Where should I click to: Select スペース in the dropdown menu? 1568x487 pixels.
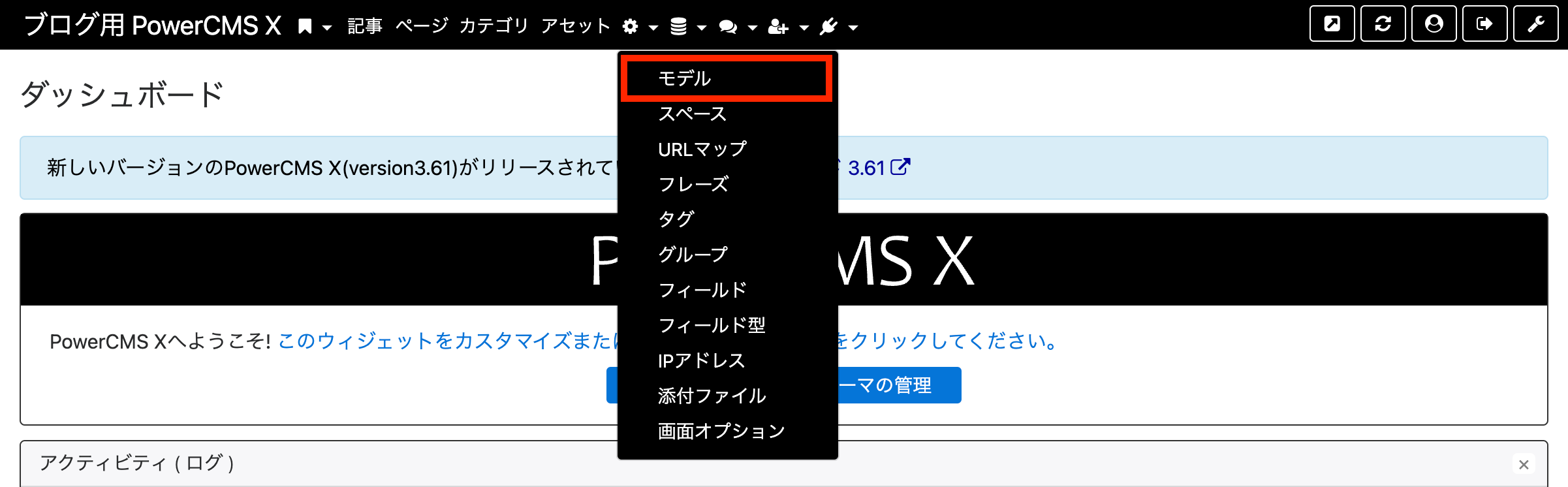(x=728, y=114)
